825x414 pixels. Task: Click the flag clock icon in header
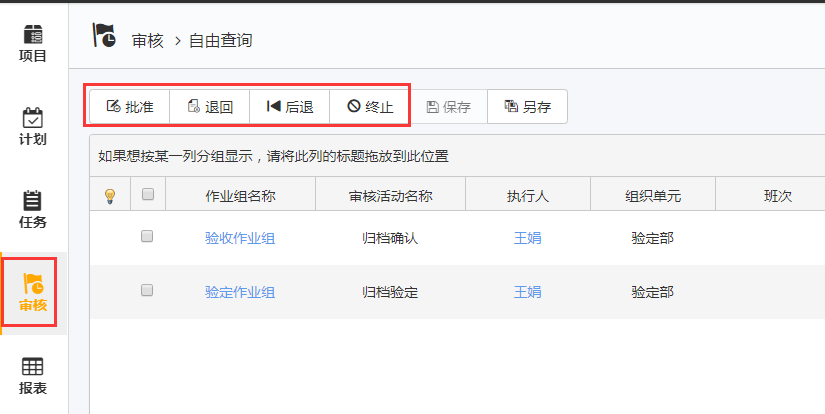[x=104, y=37]
